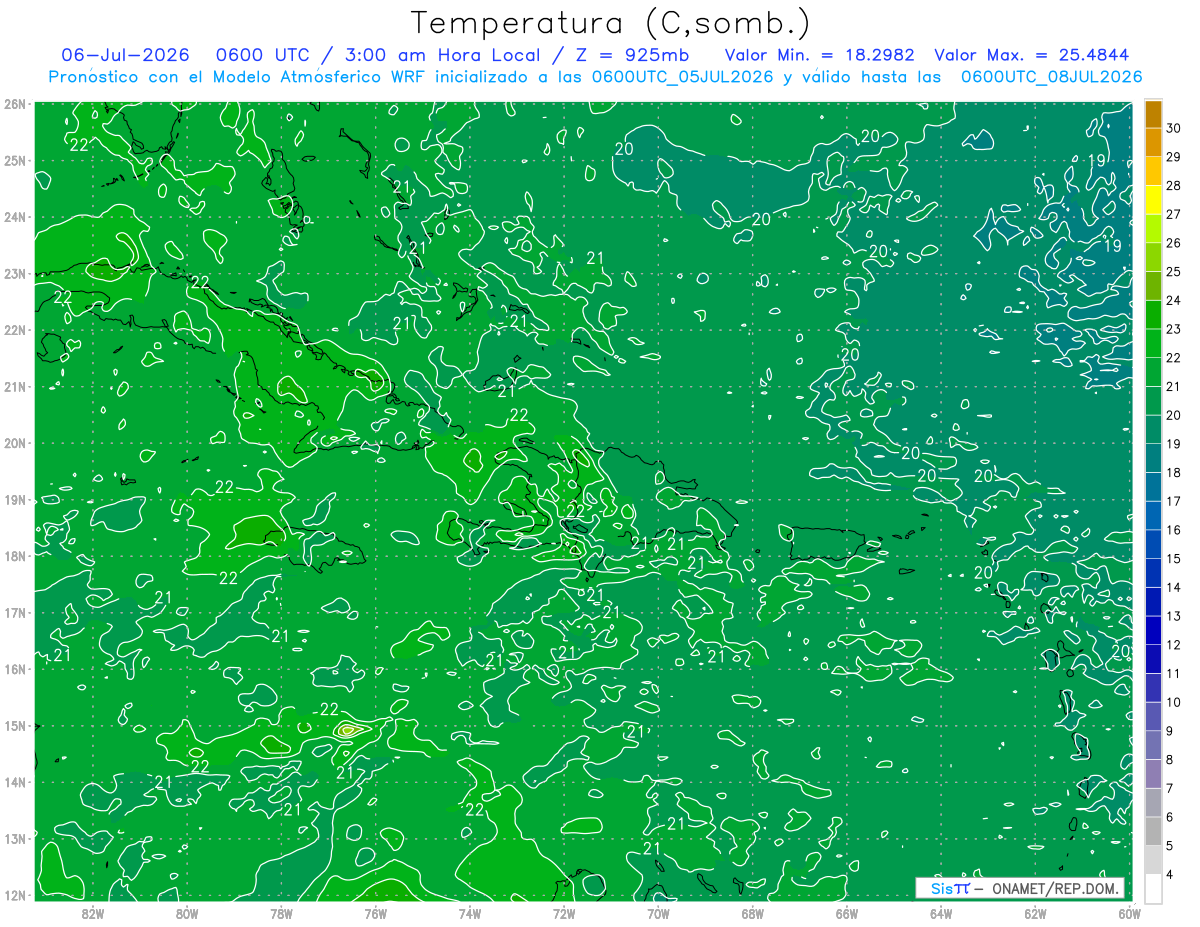Select the legend swatch between 22 and 23
This screenshot has width=1200, height=927.
pos(1153,343)
